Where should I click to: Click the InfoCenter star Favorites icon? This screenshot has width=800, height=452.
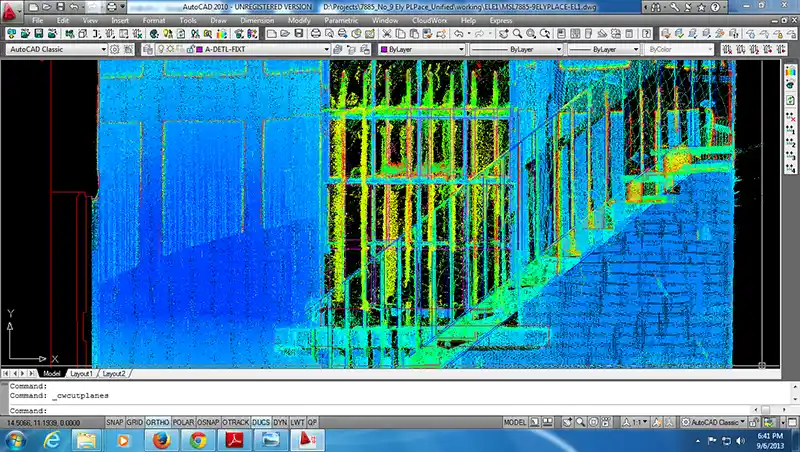click(x=702, y=7)
